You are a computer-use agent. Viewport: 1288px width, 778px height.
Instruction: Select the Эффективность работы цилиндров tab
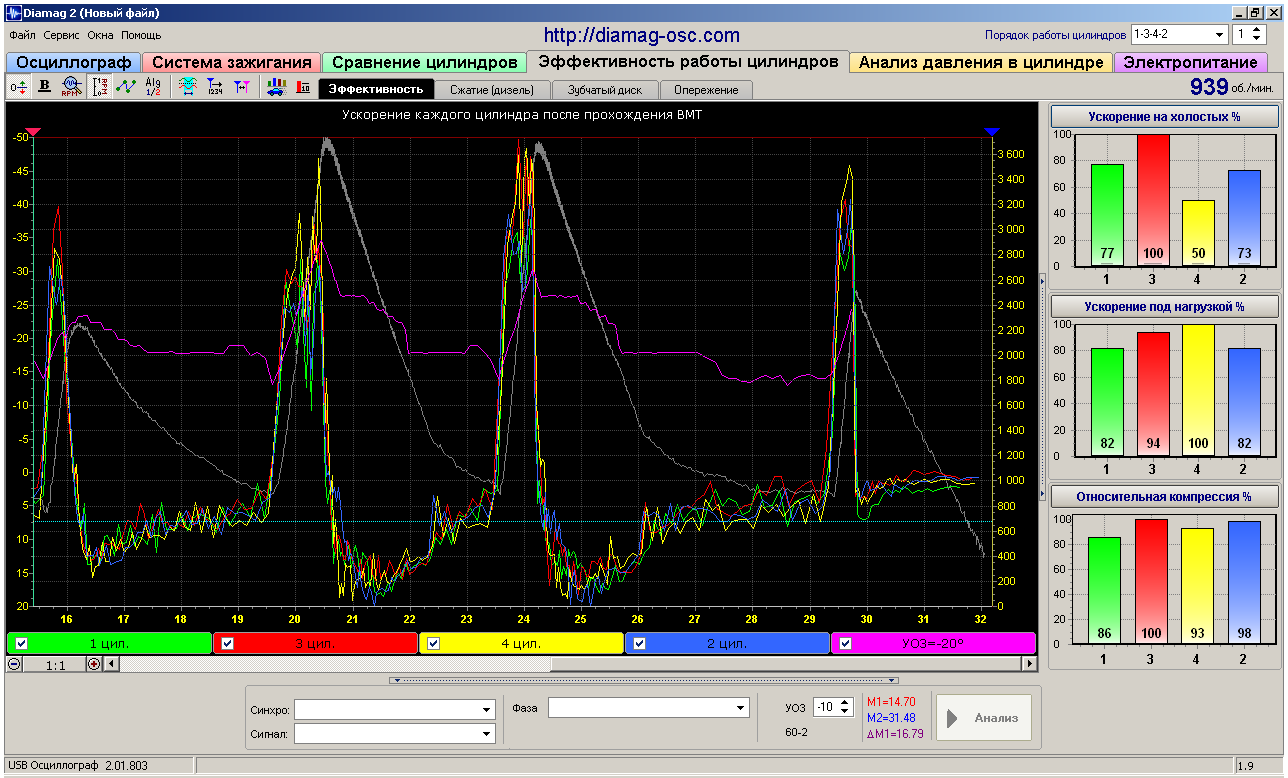(x=688, y=61)
